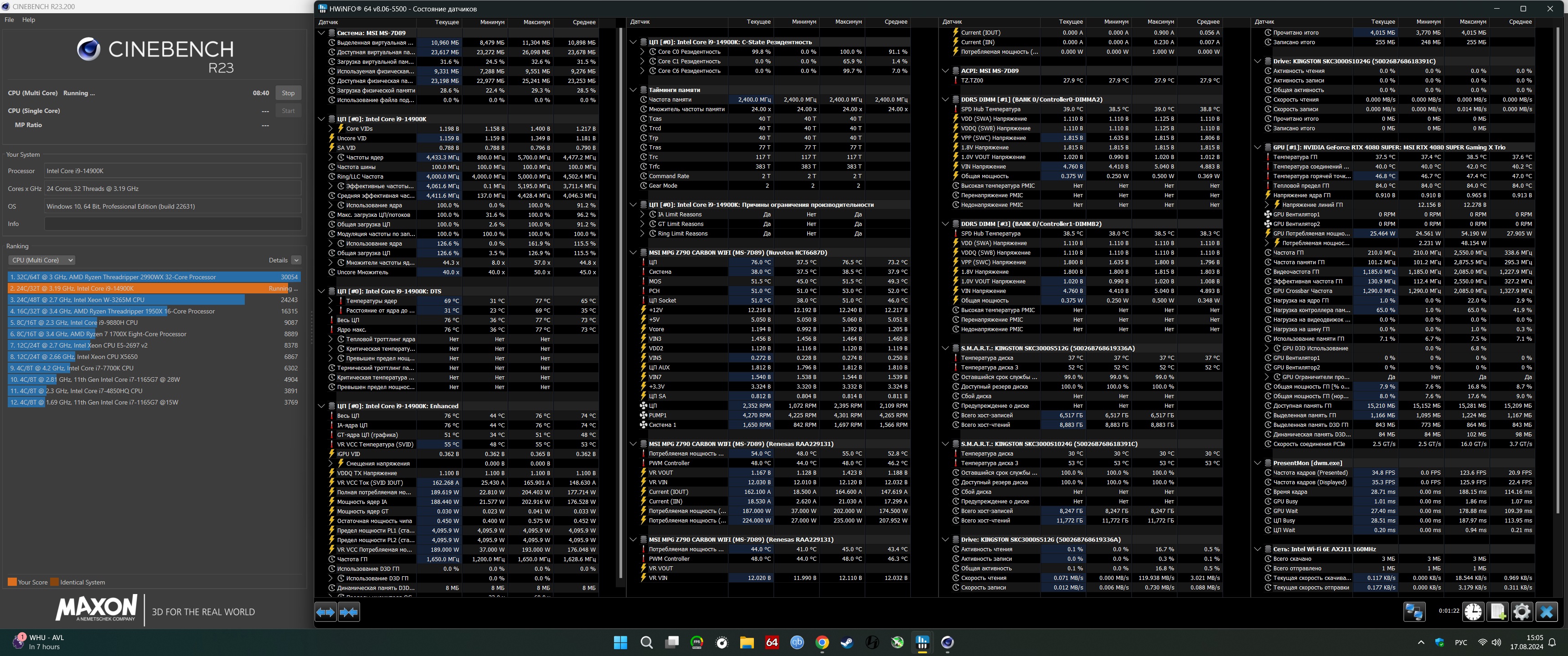The width and height of the screenshot is (1568, 656).
Task: Click the expand columns arrows icon
Action: coord(325,611)
